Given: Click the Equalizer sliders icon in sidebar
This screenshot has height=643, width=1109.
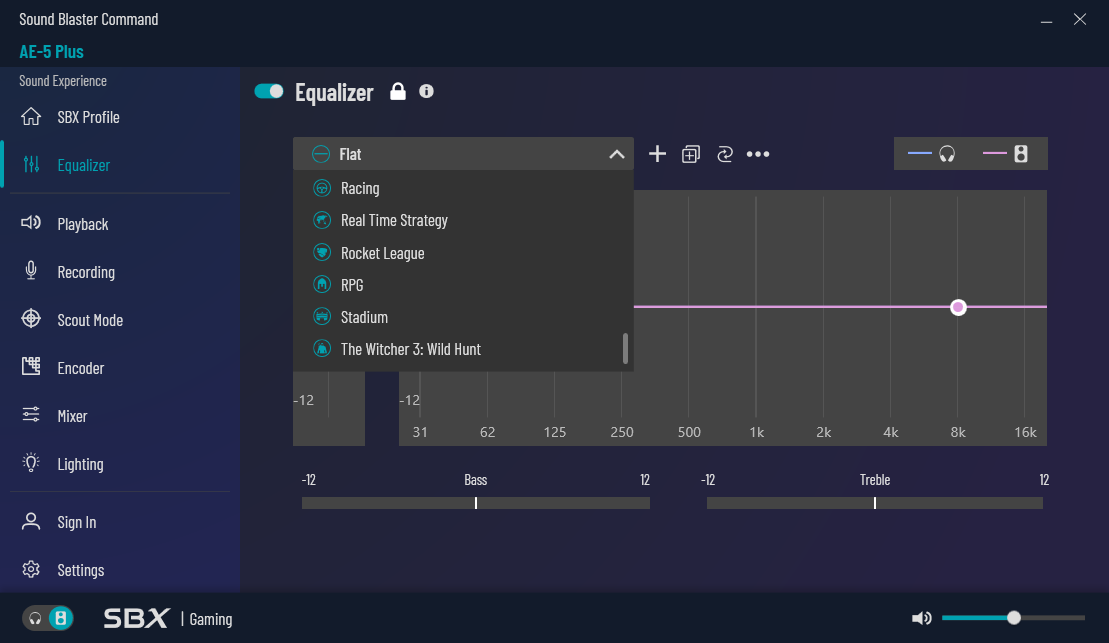Looking at the screenshot, I should coord(31,164).
